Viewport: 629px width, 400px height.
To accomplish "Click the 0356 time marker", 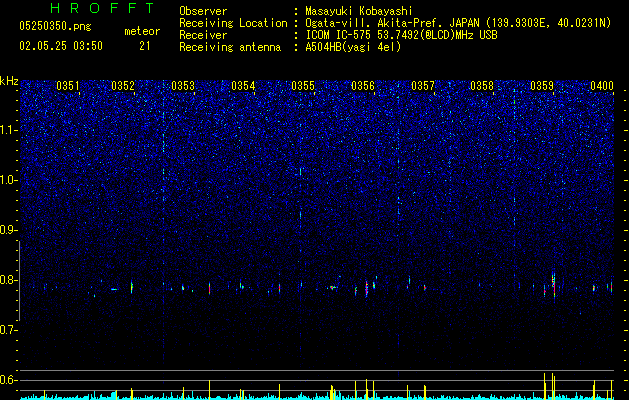I will pos(363,86).
